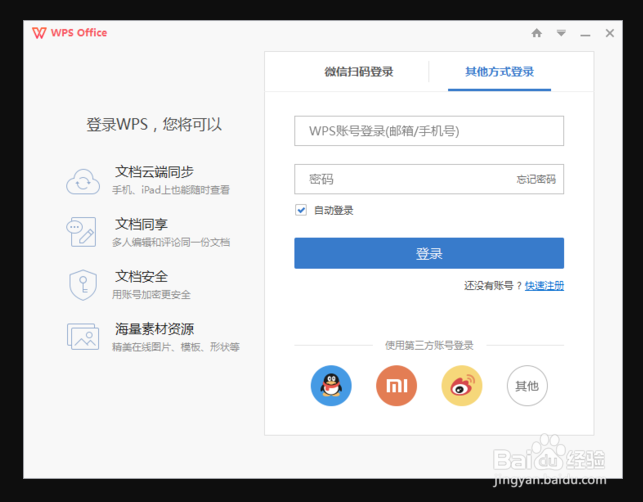Select the 其他方式登录 tab
Image resolution: width=643 pixels, height=502 pixels.
pyautogui.click(x=499, y=72)
